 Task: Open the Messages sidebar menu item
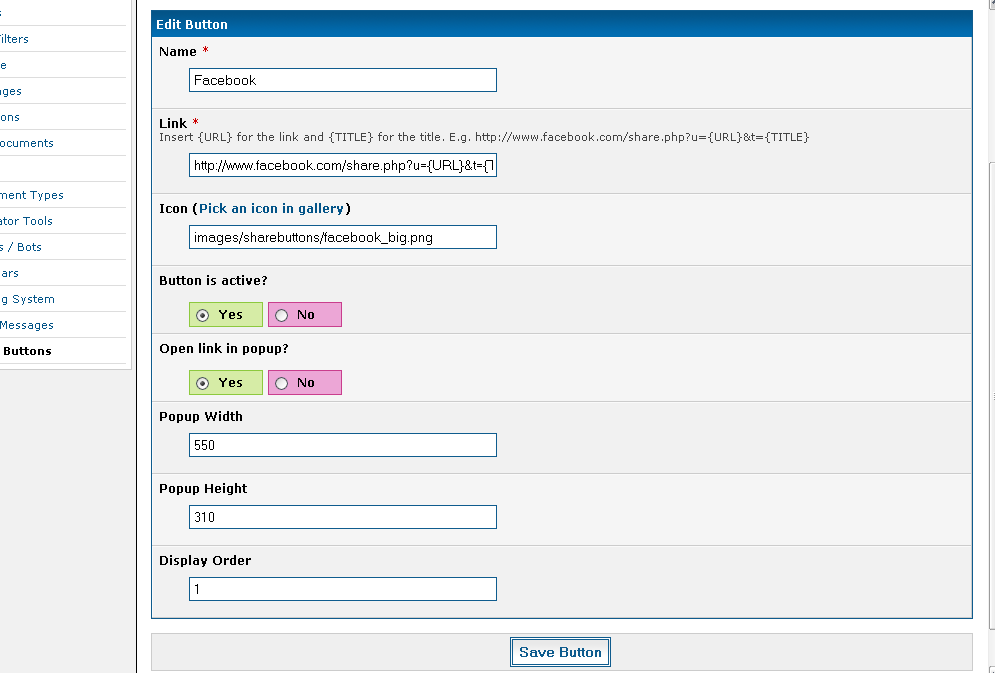27,325
